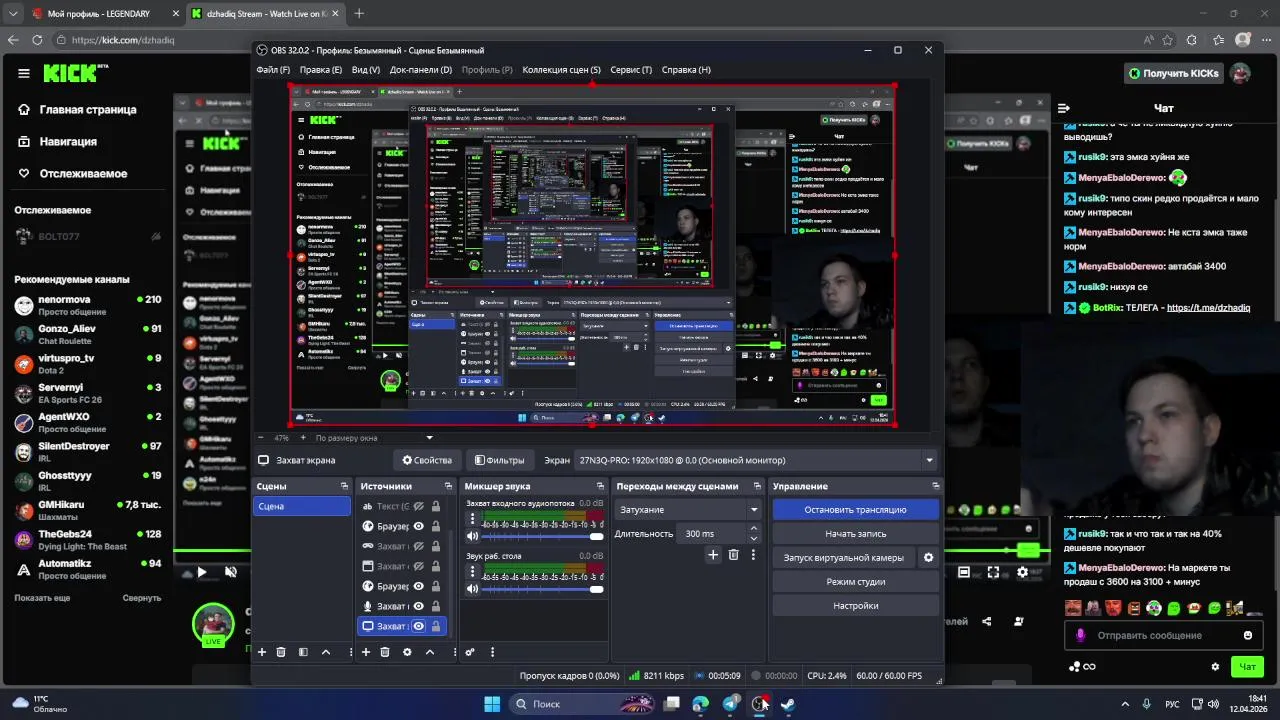Open the Правка menu

(321, 70)
